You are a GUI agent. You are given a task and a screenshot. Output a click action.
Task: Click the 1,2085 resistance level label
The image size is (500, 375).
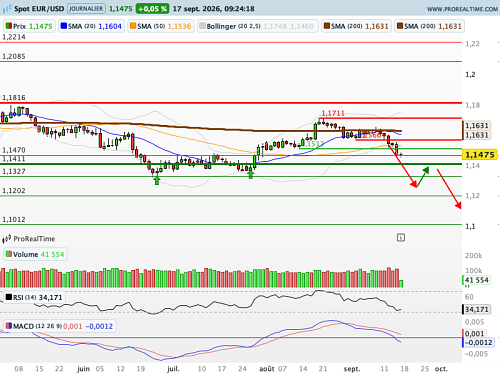14,56
